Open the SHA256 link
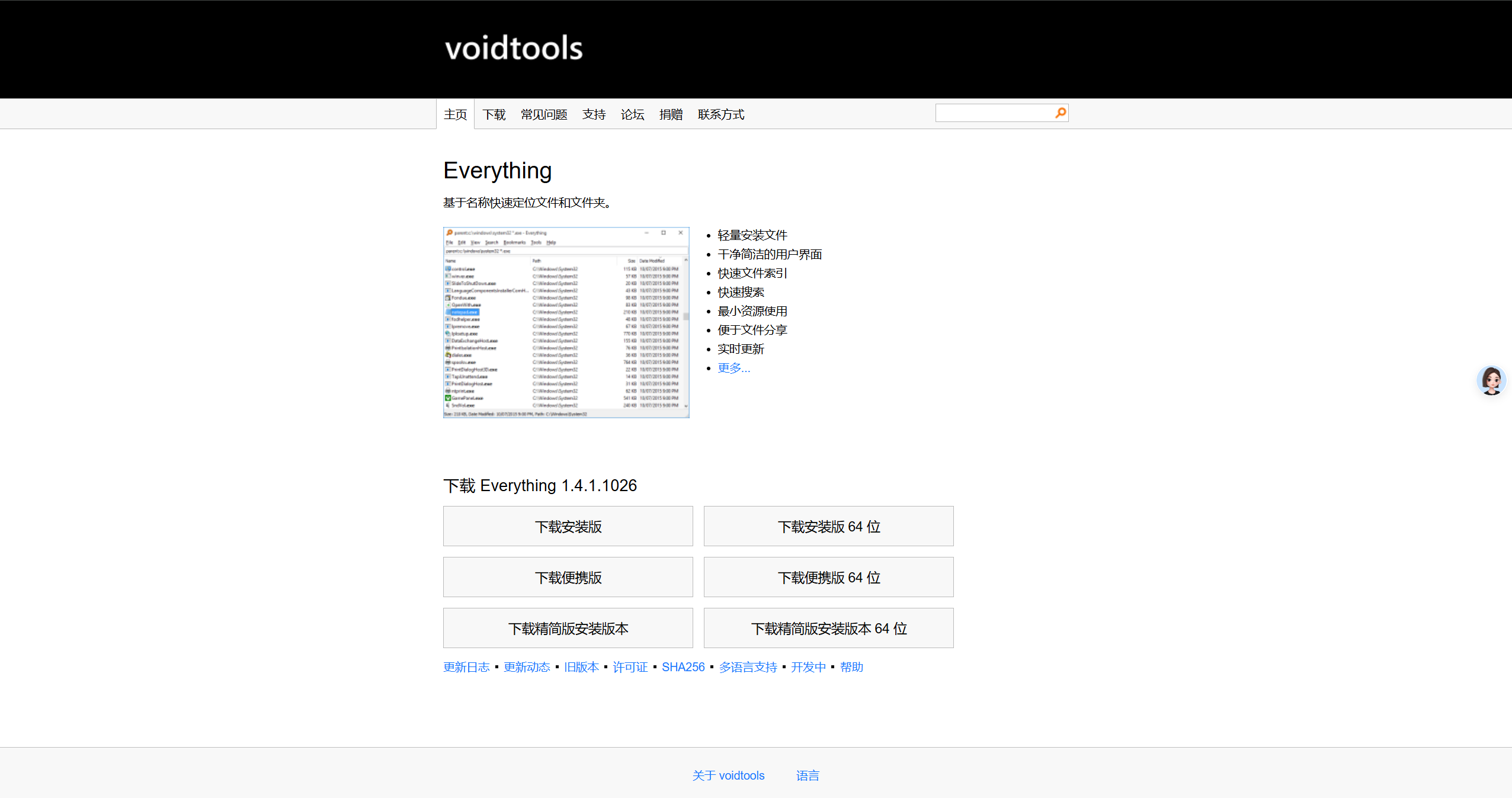The height and width of the screenshot is (798, 1512). (x=683, y=667)
